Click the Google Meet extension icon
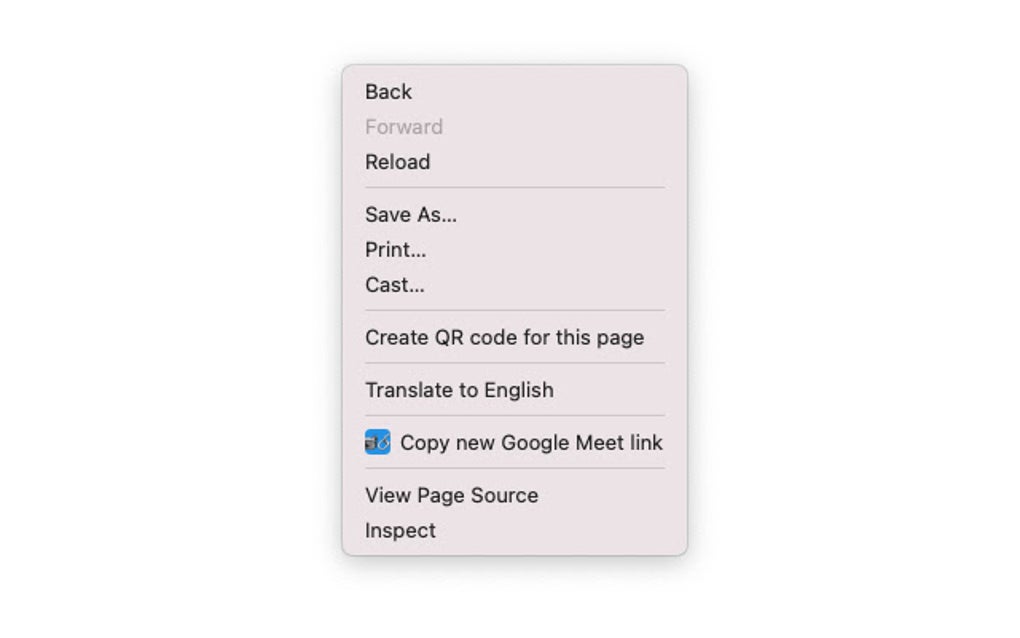Viewport: 1020px width, 638px height. [375, 441]
